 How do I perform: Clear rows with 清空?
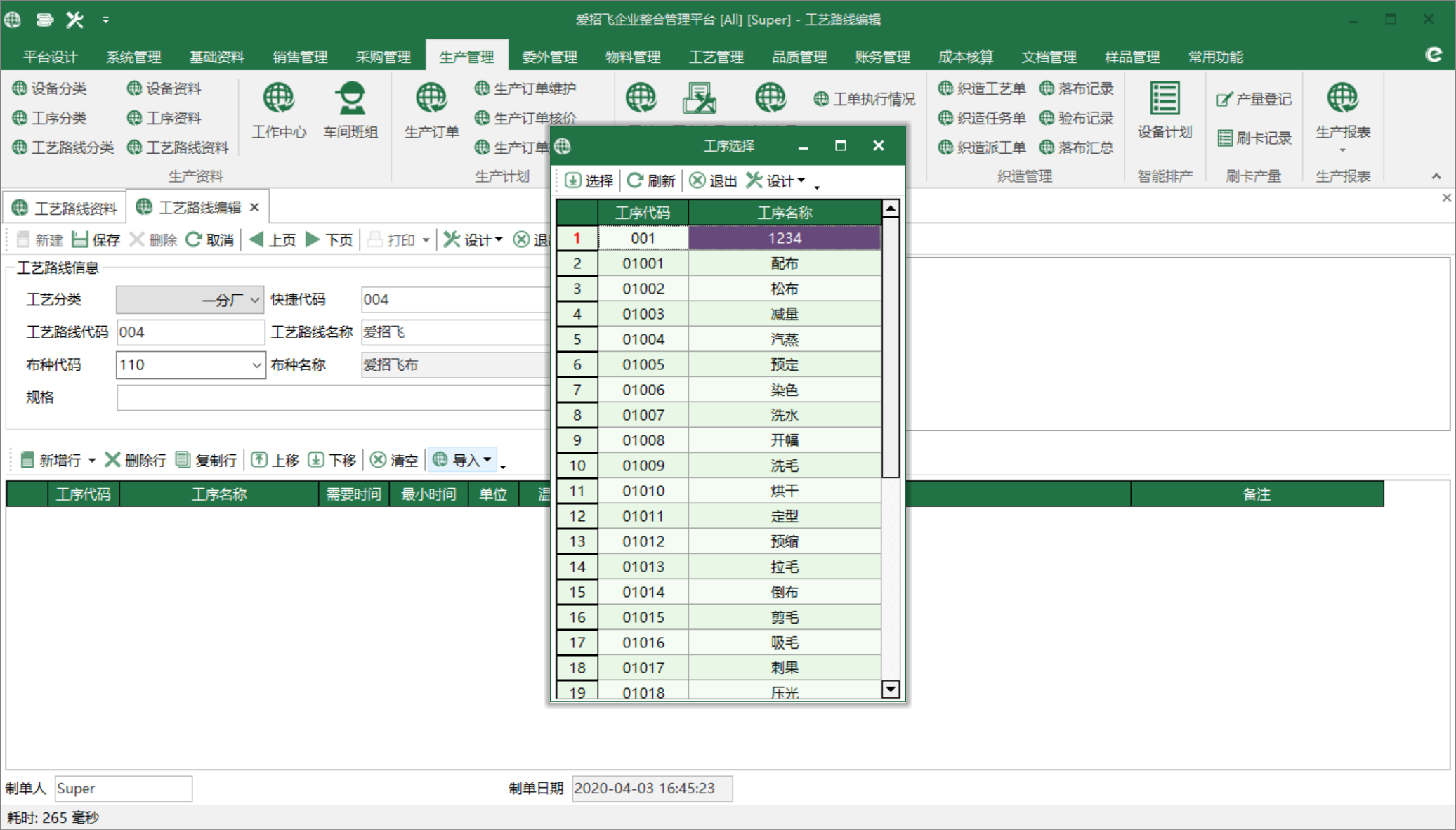tap(394, 460)
